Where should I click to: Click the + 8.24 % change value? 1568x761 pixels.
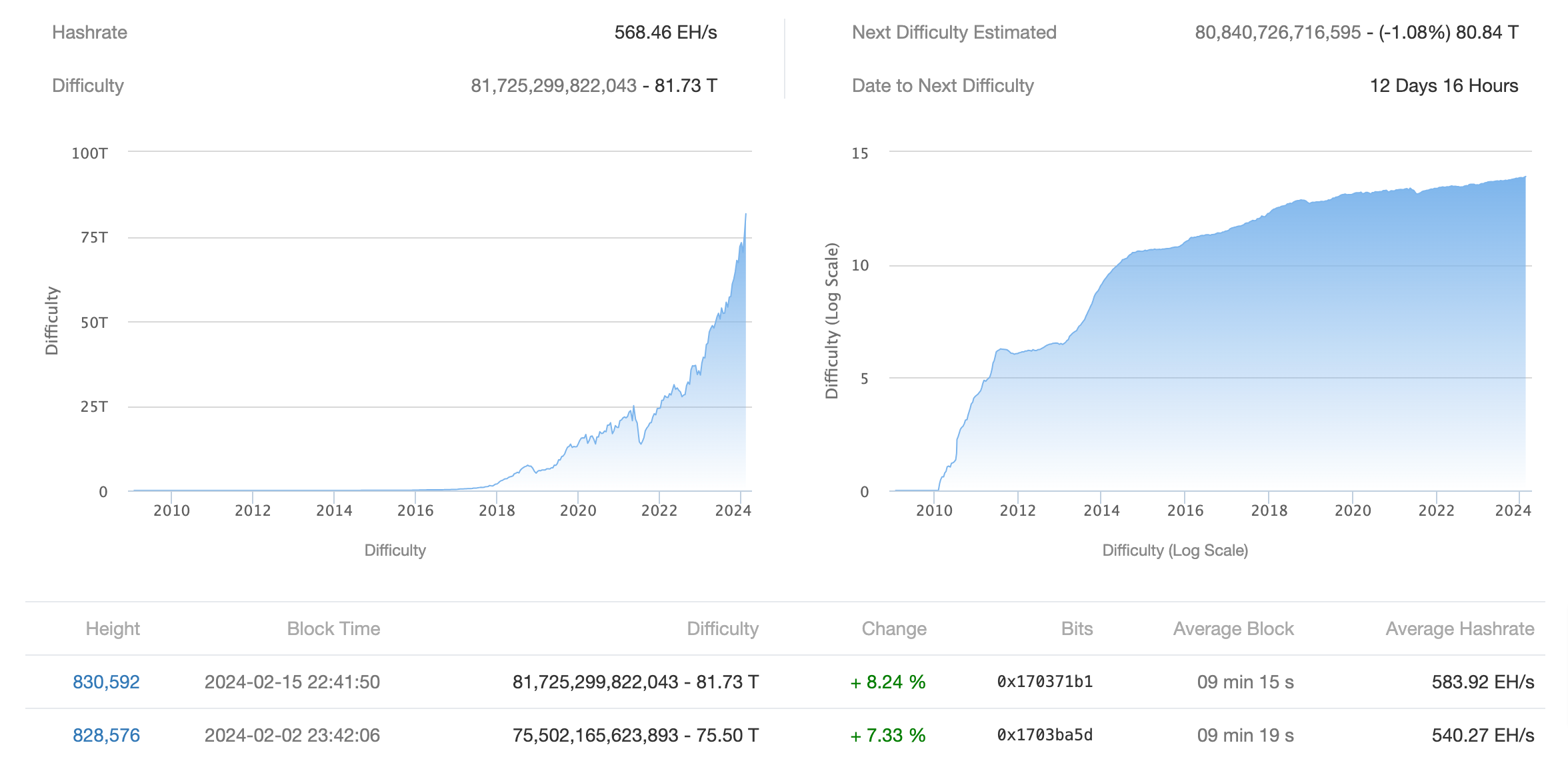888,682
